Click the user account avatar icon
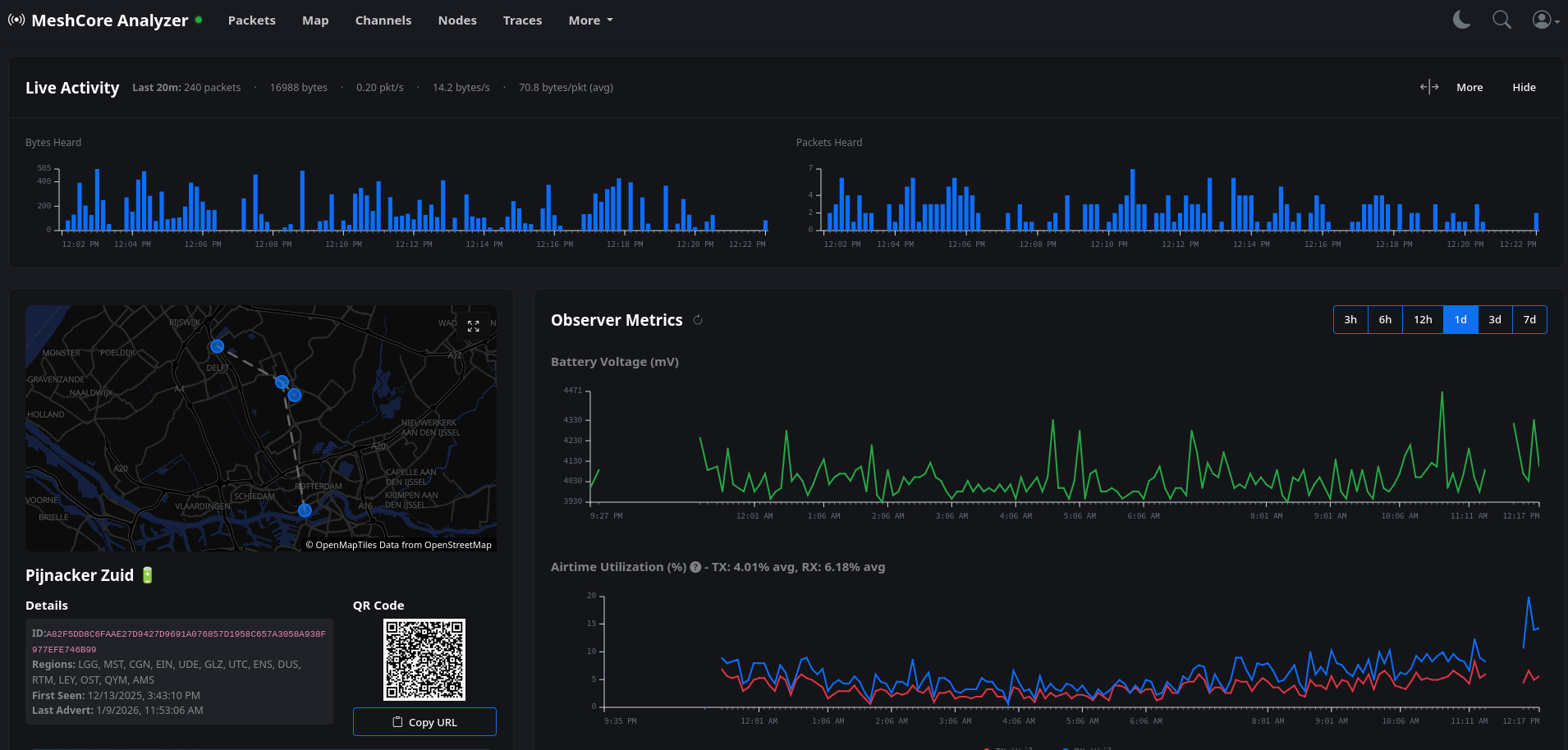This screenshot has width=1568, height=750. [1544, 20]
